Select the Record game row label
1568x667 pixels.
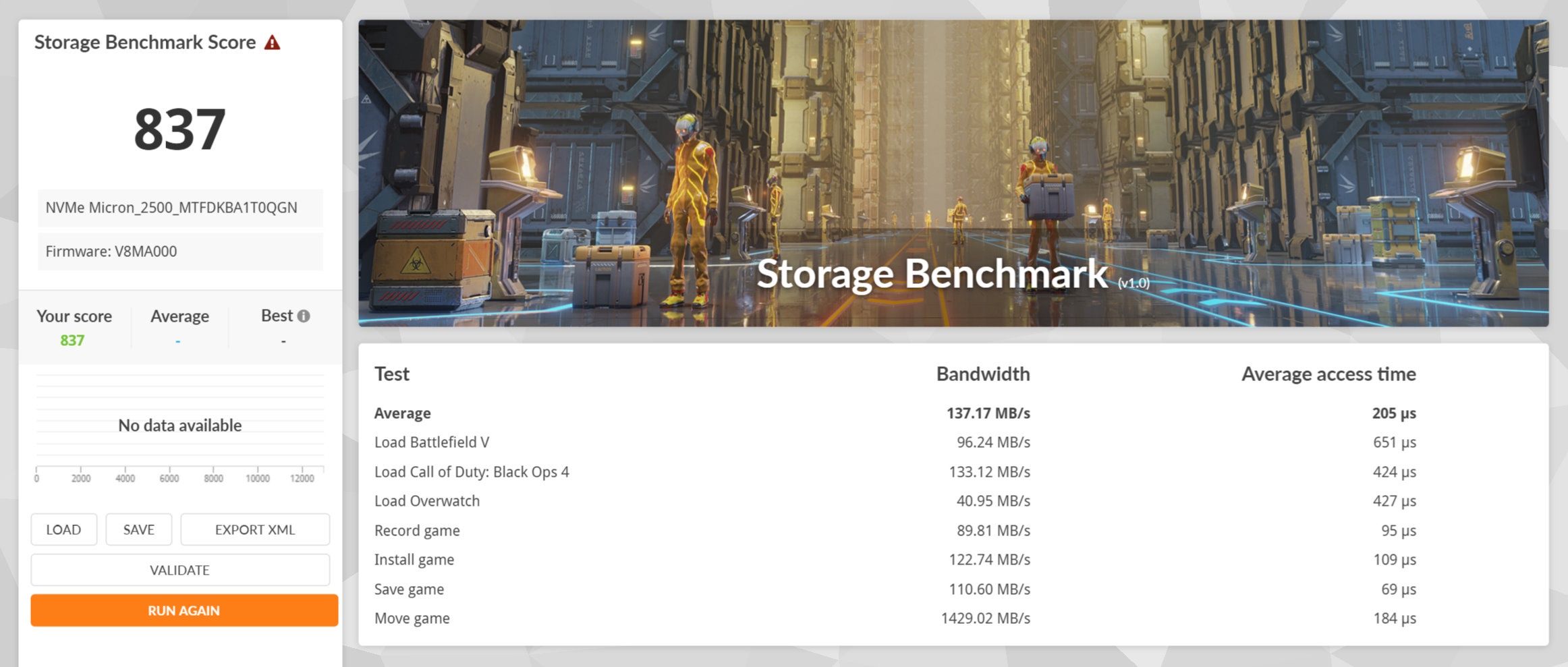(x=417, y=531)
